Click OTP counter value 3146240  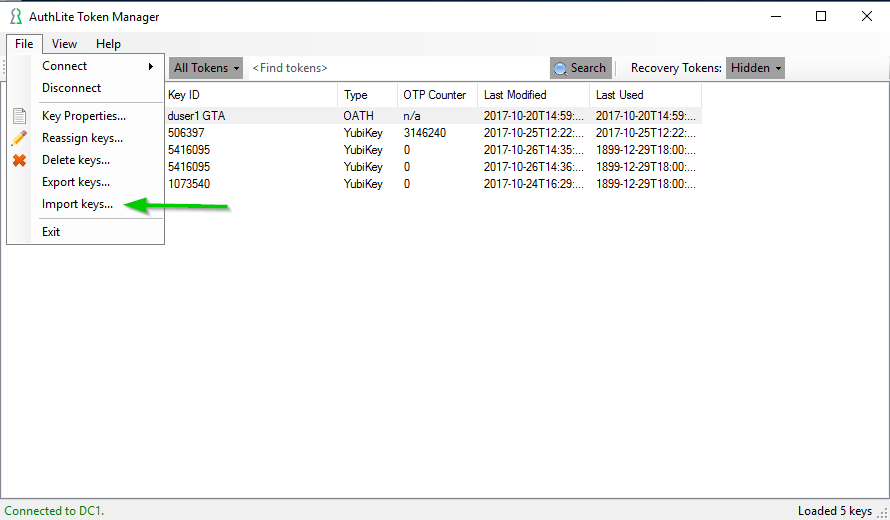pyautogui.click(x=425, y=133)
